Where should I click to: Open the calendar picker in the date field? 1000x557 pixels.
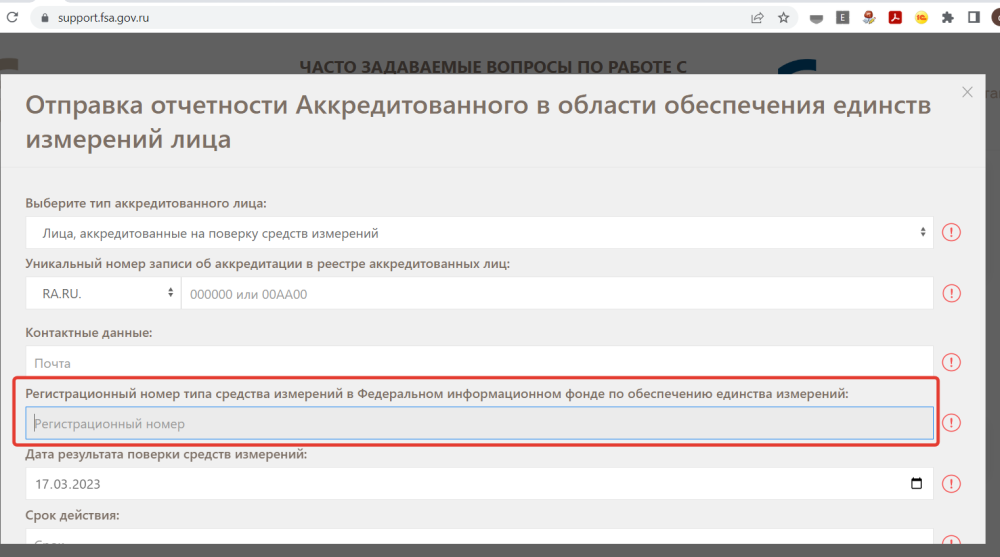pos(917,484)
